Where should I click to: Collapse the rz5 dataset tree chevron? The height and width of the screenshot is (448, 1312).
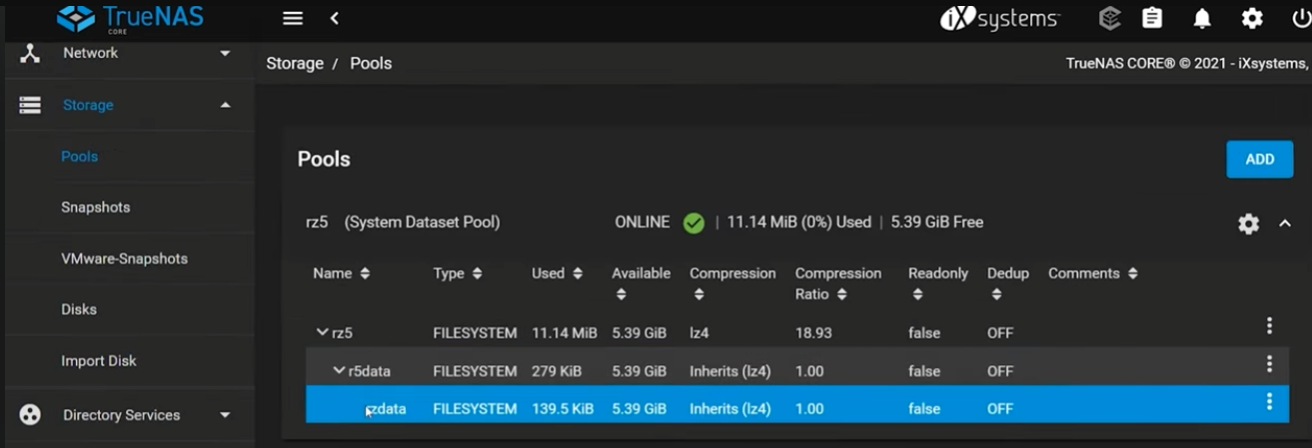(x=322, y=332)
